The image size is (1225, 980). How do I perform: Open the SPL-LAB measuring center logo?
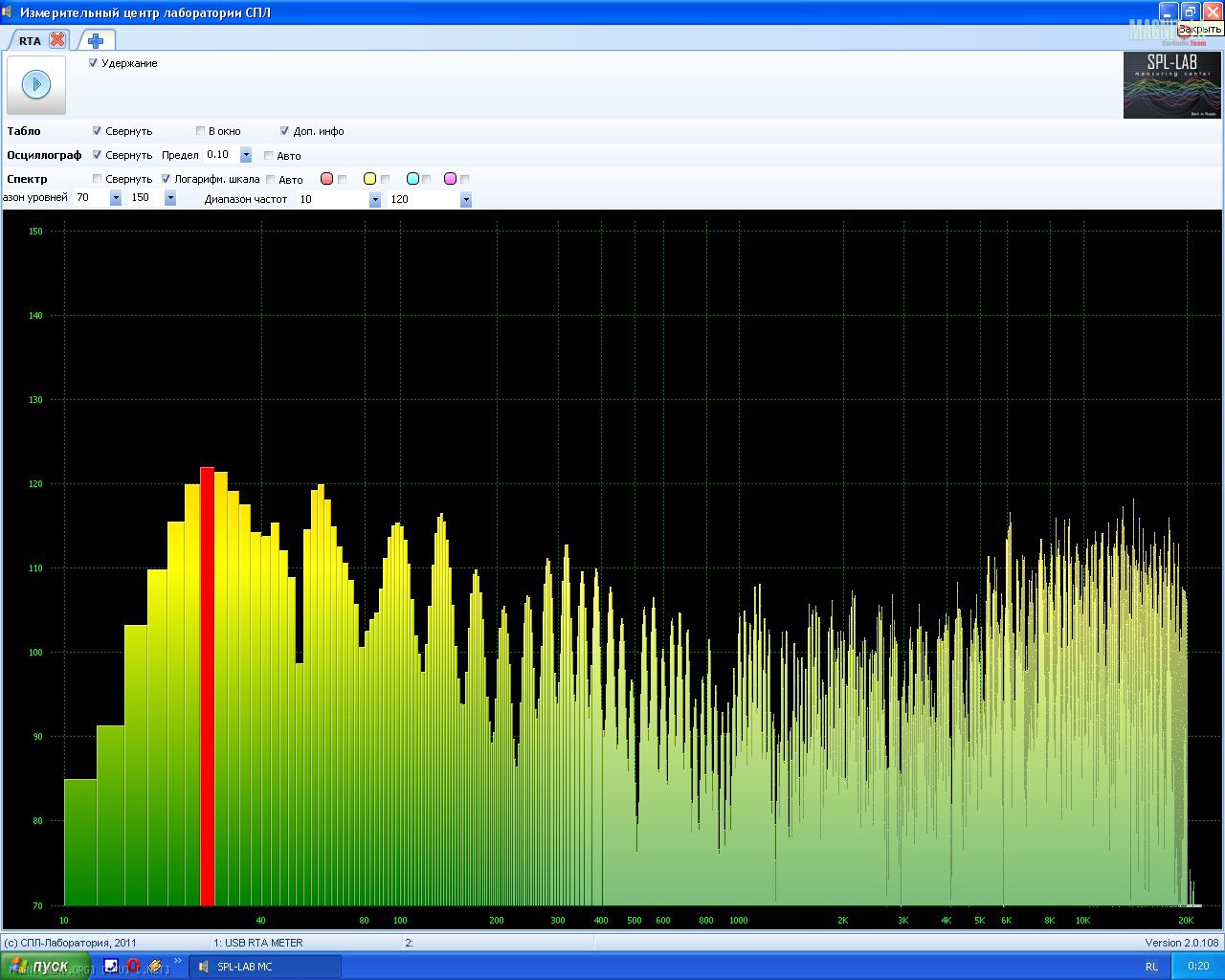pyautogui.click(x=1172, y=85)
